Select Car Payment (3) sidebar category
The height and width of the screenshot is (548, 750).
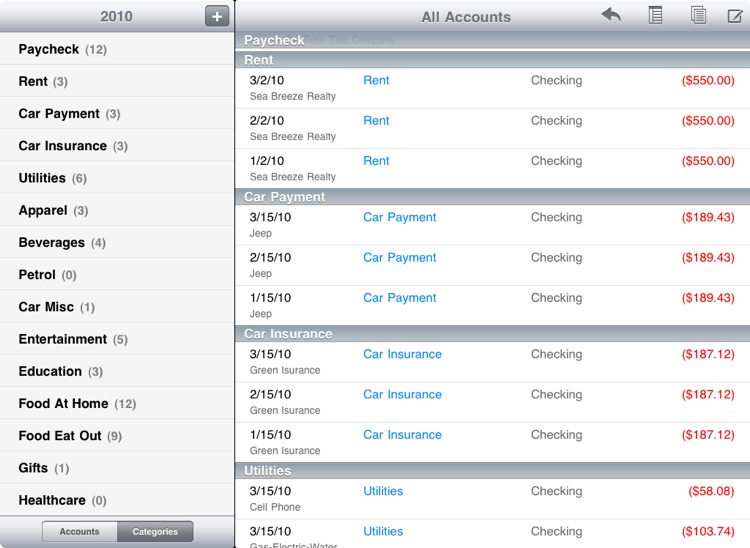pos(117,113)
